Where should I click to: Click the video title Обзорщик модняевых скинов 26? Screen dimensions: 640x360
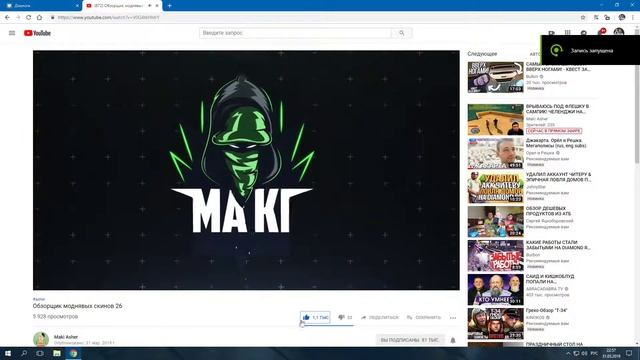point(78,306)
